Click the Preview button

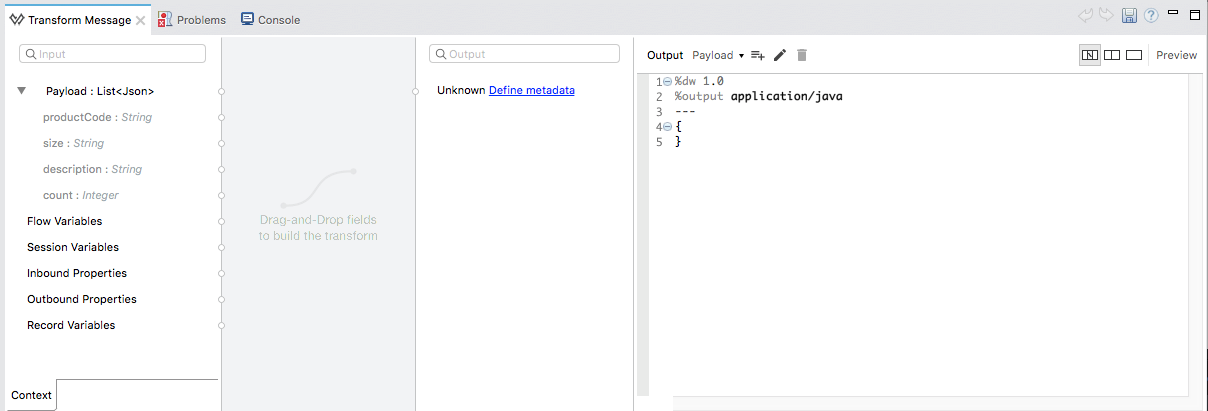coord(1176,55)
